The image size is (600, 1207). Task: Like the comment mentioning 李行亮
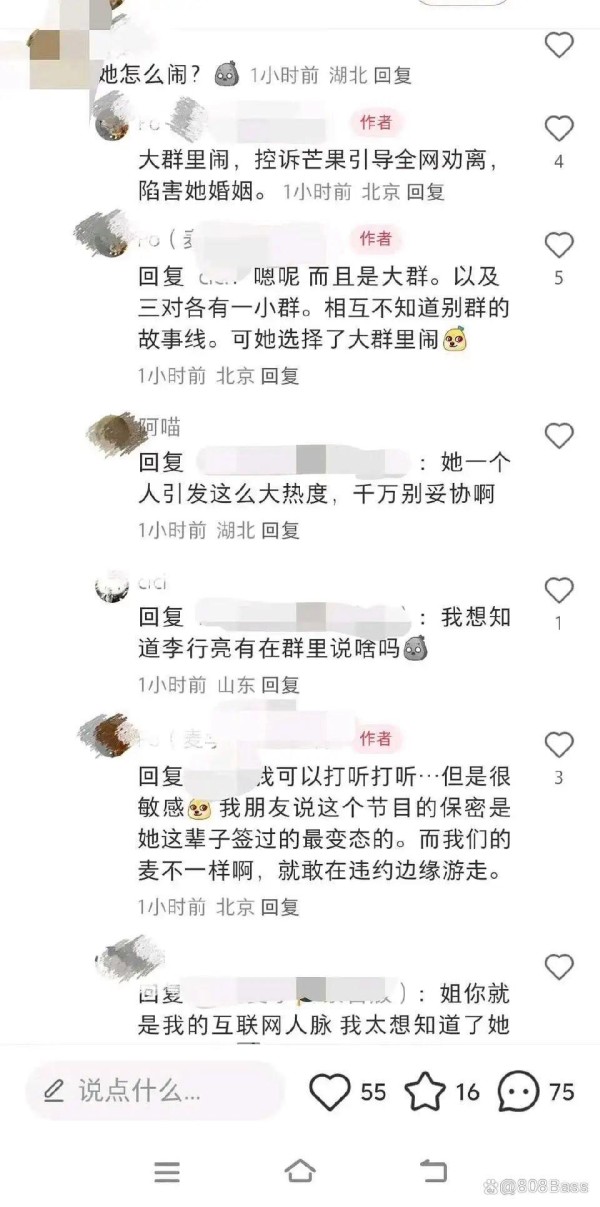[559, 589]
